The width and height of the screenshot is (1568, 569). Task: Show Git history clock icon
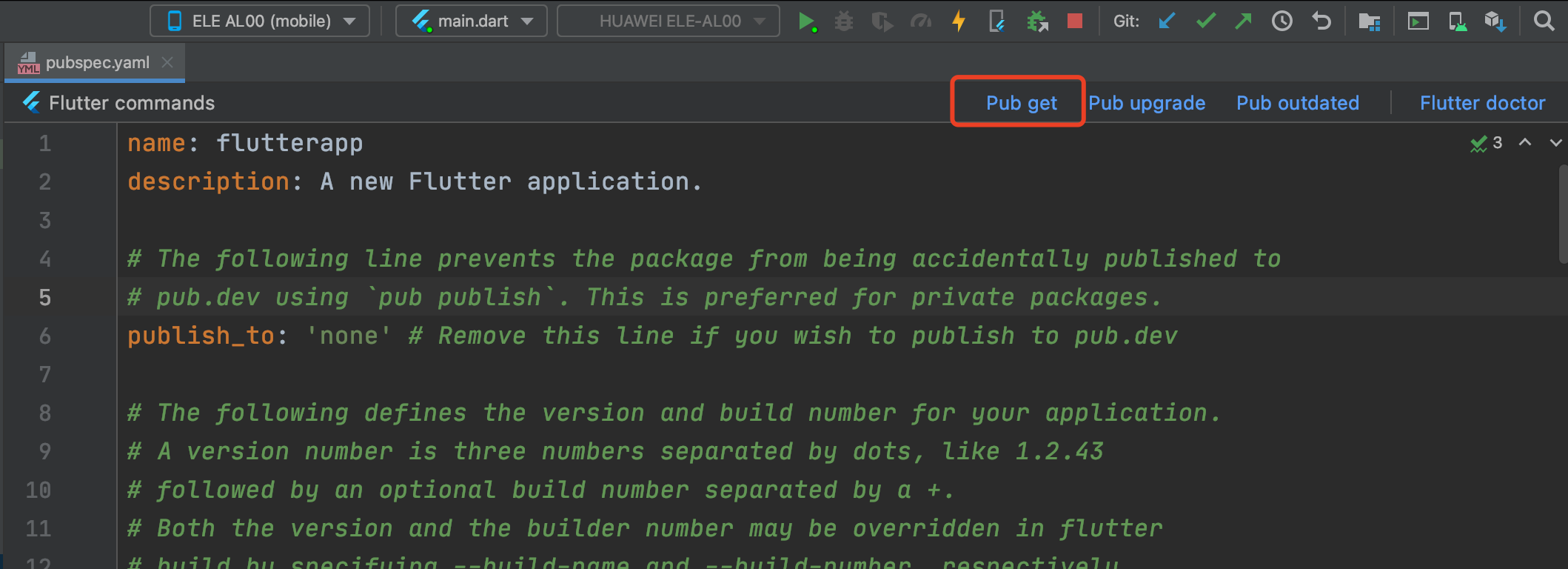click(x=1282, y=21)
